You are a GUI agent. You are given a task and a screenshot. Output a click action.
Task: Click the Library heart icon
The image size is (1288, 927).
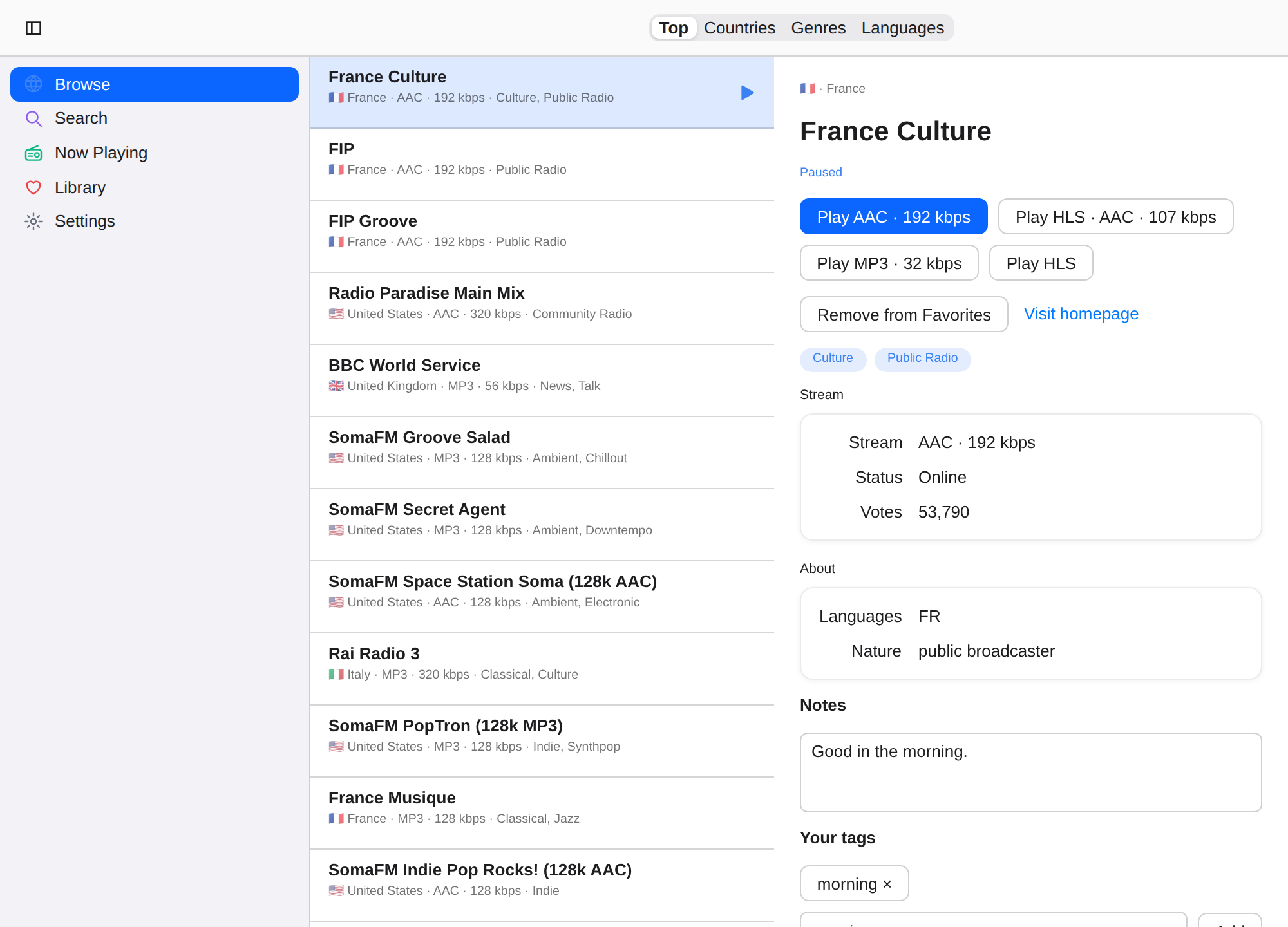pyautogui.click(x=33, y=187)
